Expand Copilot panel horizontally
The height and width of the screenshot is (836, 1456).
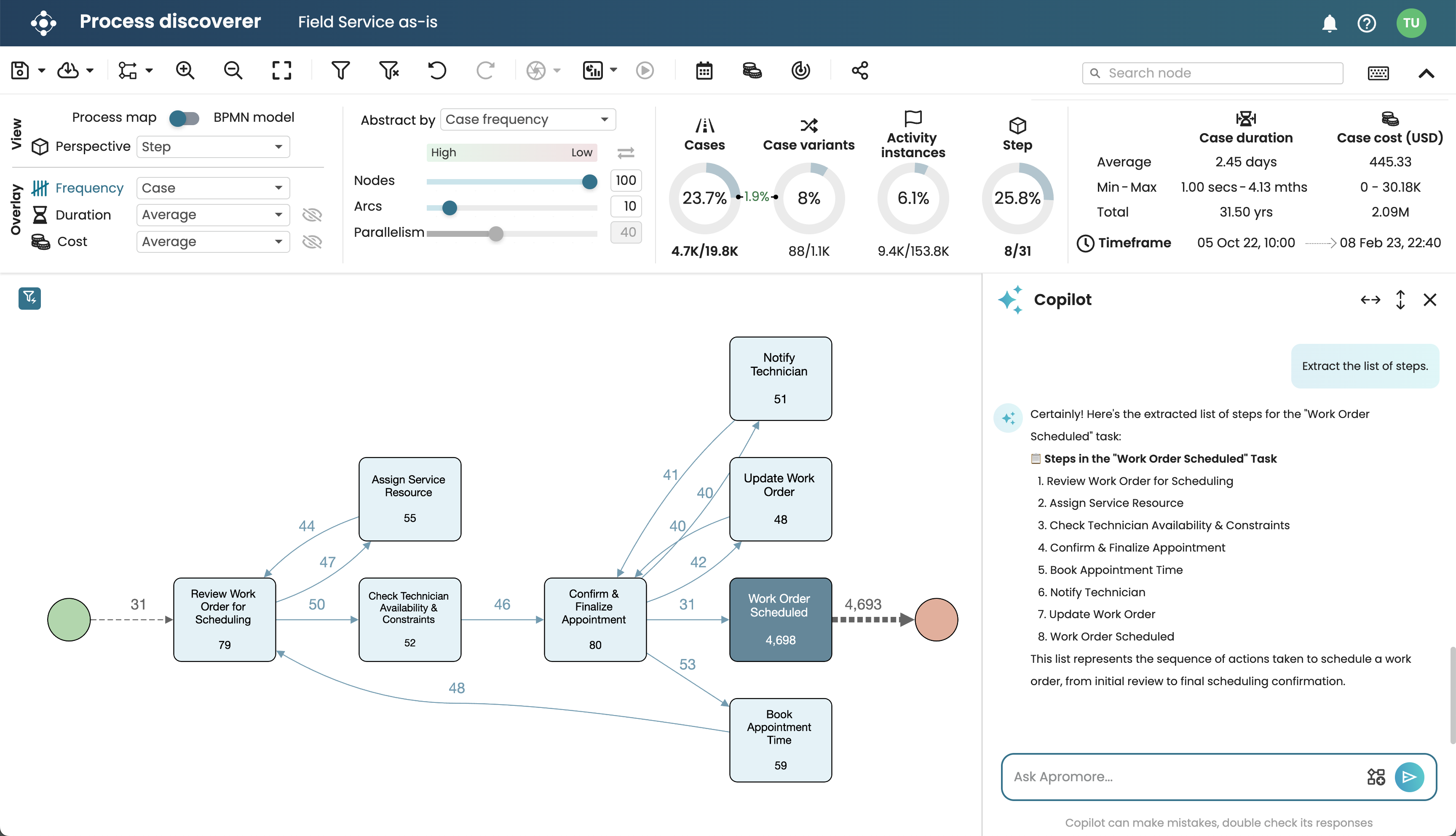point(1370,300)
